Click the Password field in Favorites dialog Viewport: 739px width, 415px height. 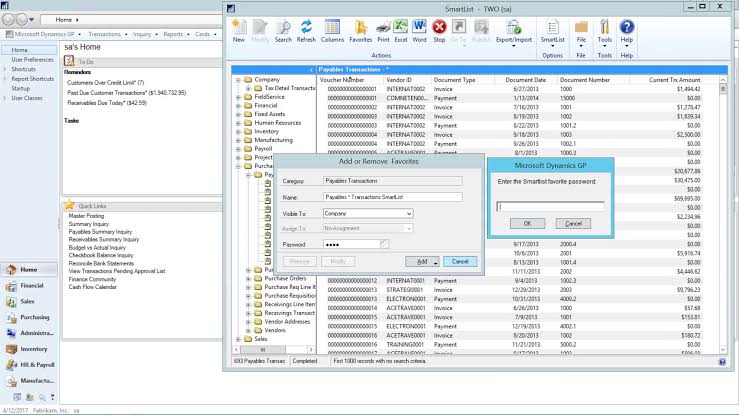point(352,244)
